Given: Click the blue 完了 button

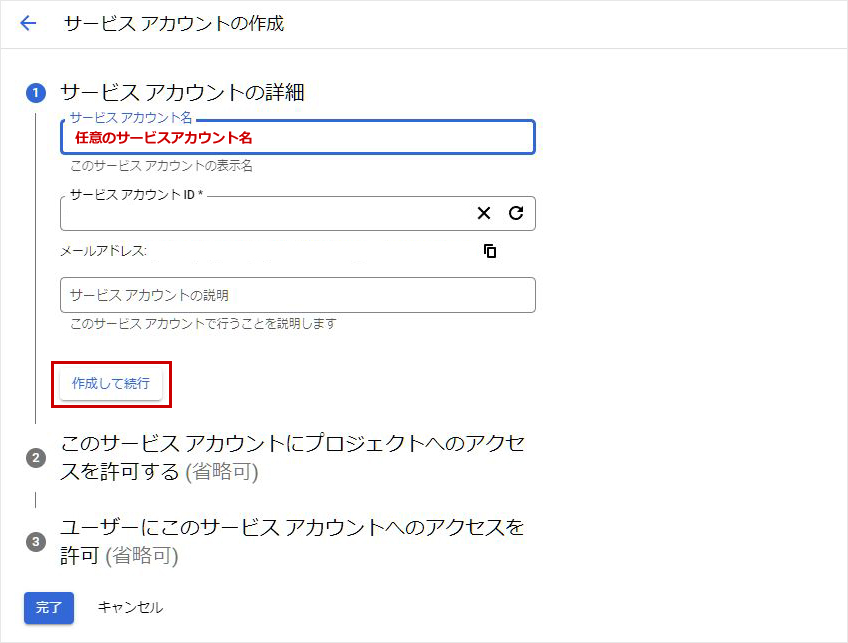Looking at the screenshot, I should point(49,607).
